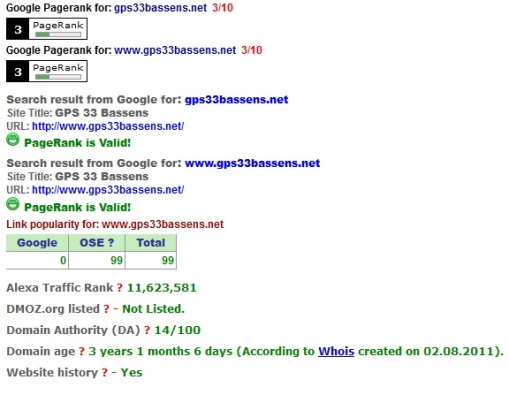Follow the second URL http://www.gps33bassens.net/ link
Image resolution: width=509 pixels, height=395 pixels.
[108, 190]
